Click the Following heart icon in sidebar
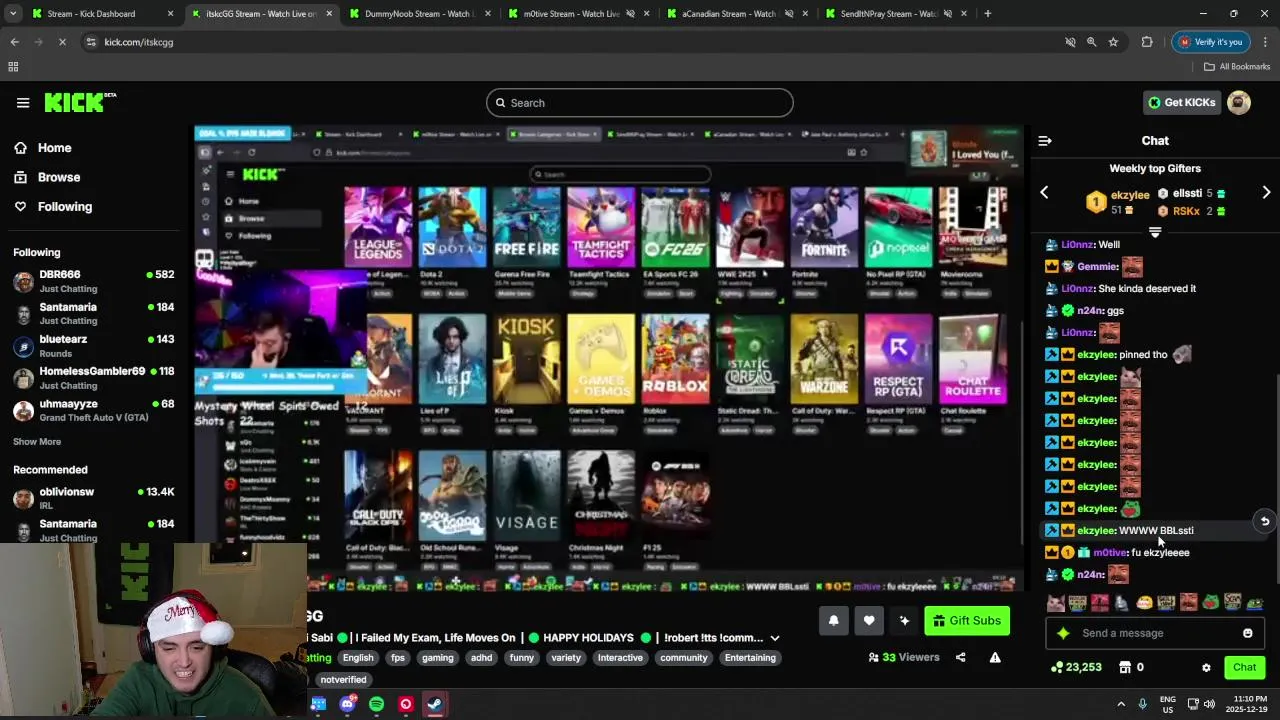 coord(20,206)
